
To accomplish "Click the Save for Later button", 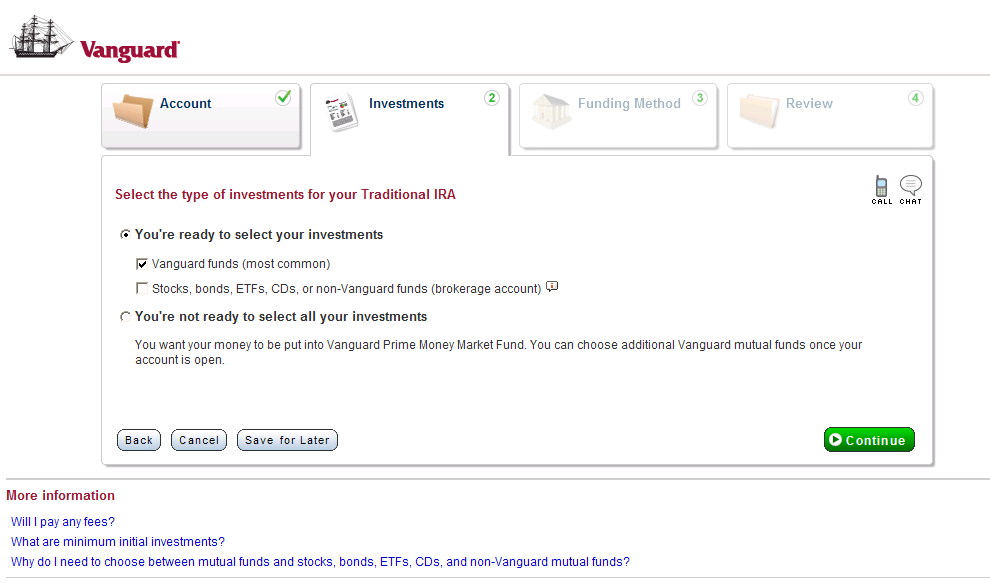I will [x=287, y=440].
